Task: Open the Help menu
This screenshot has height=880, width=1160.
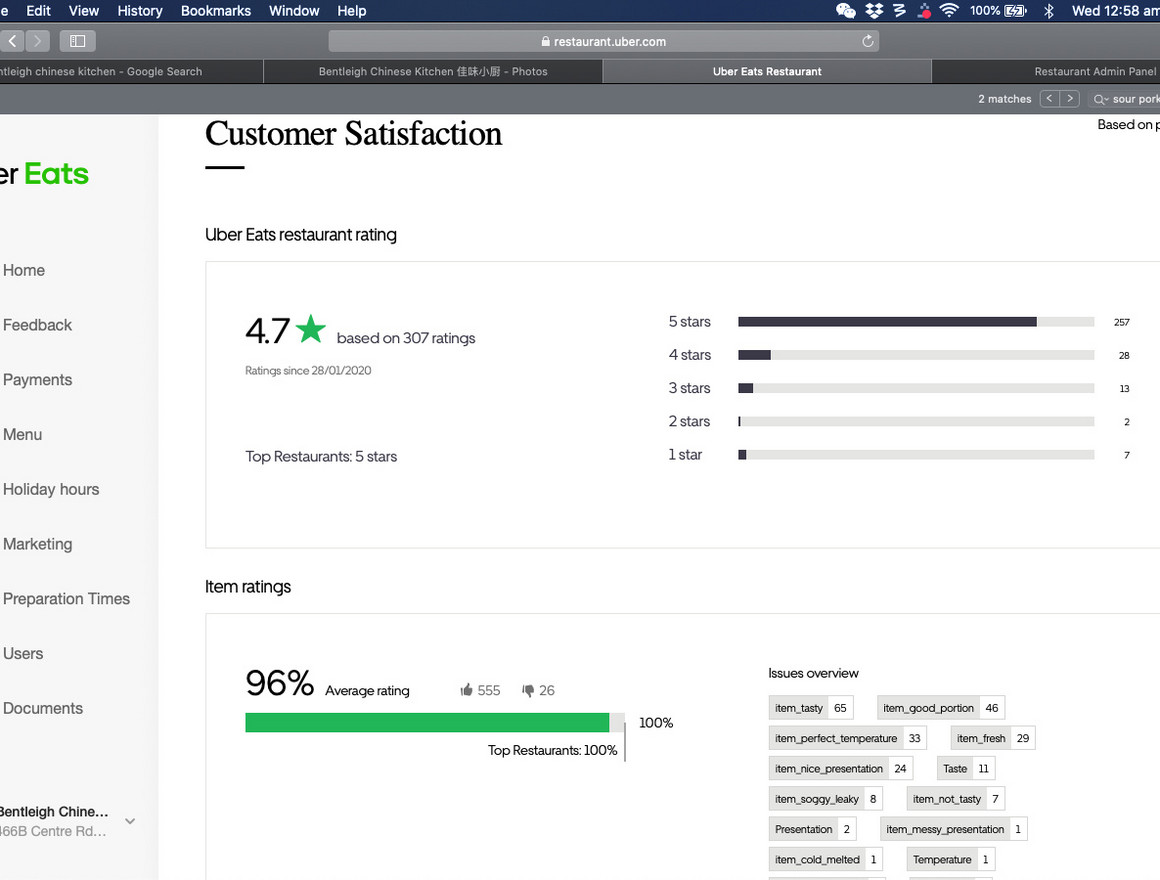Action: 352,10
